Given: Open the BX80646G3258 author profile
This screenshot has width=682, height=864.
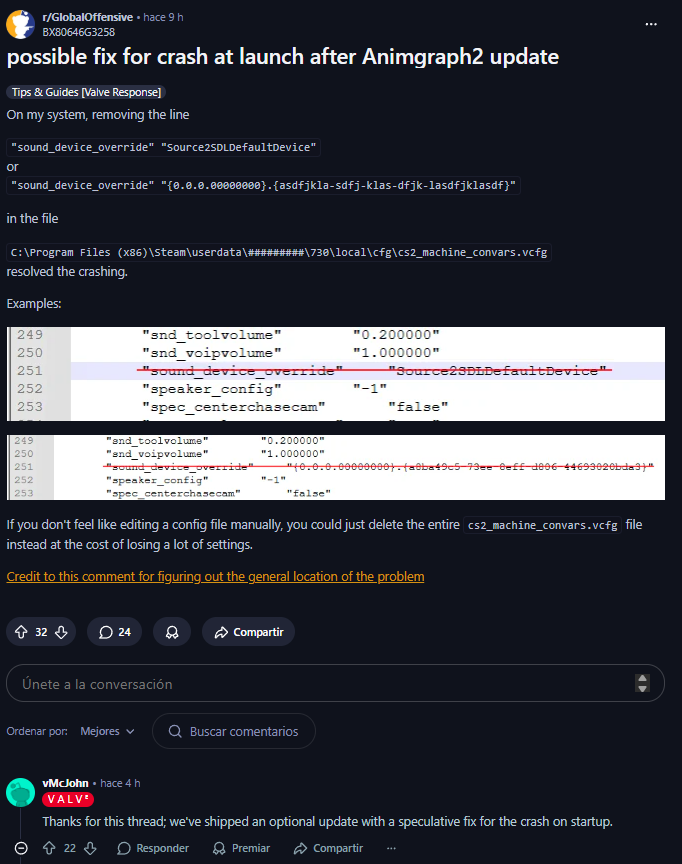Looking at the screenshot, I should coord(79,32).
